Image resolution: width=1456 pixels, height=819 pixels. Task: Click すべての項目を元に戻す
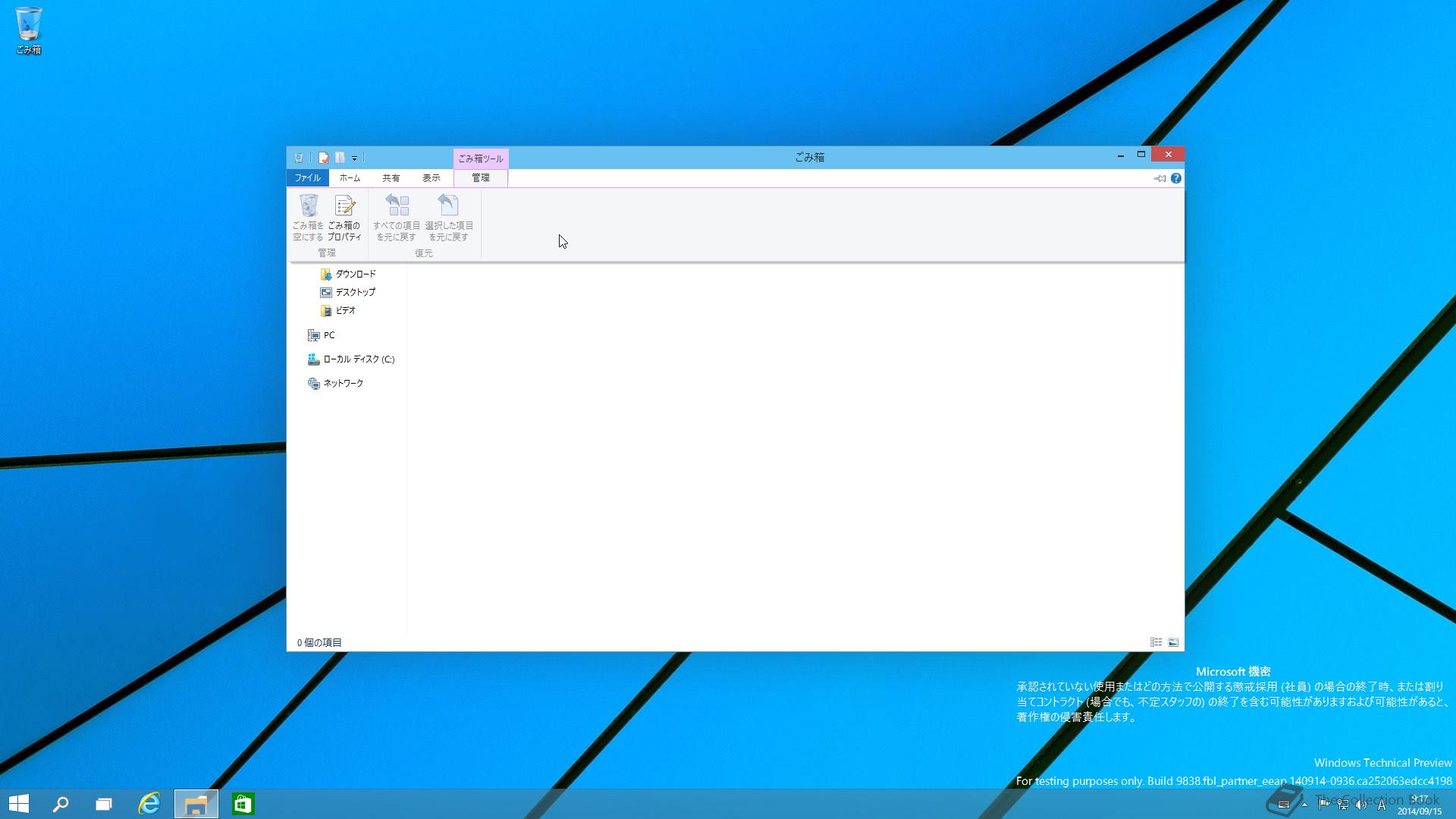coord(397,218)
